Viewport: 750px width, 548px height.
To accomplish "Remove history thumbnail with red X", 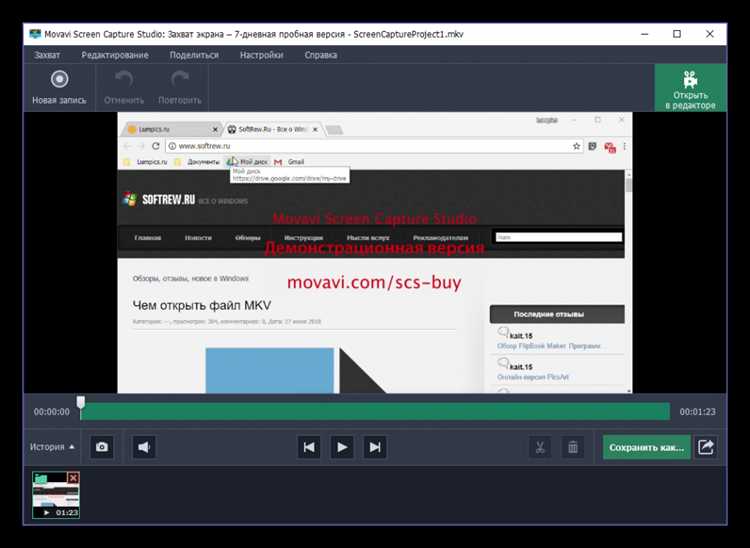I will (x=73, y=478).
